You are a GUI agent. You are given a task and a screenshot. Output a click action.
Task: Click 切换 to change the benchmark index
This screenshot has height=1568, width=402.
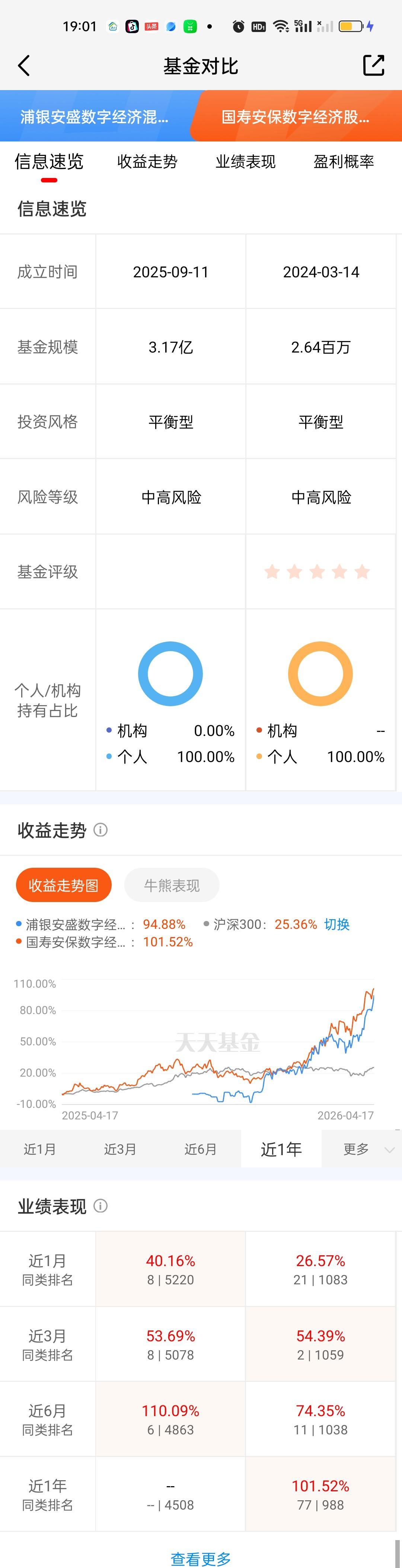click(339, 924)
